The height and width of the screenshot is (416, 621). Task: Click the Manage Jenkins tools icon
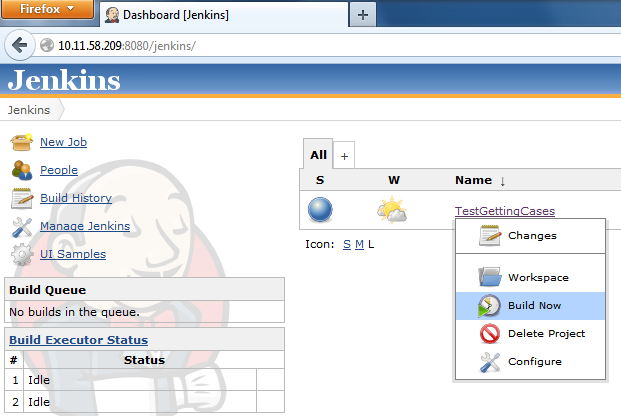22,227
